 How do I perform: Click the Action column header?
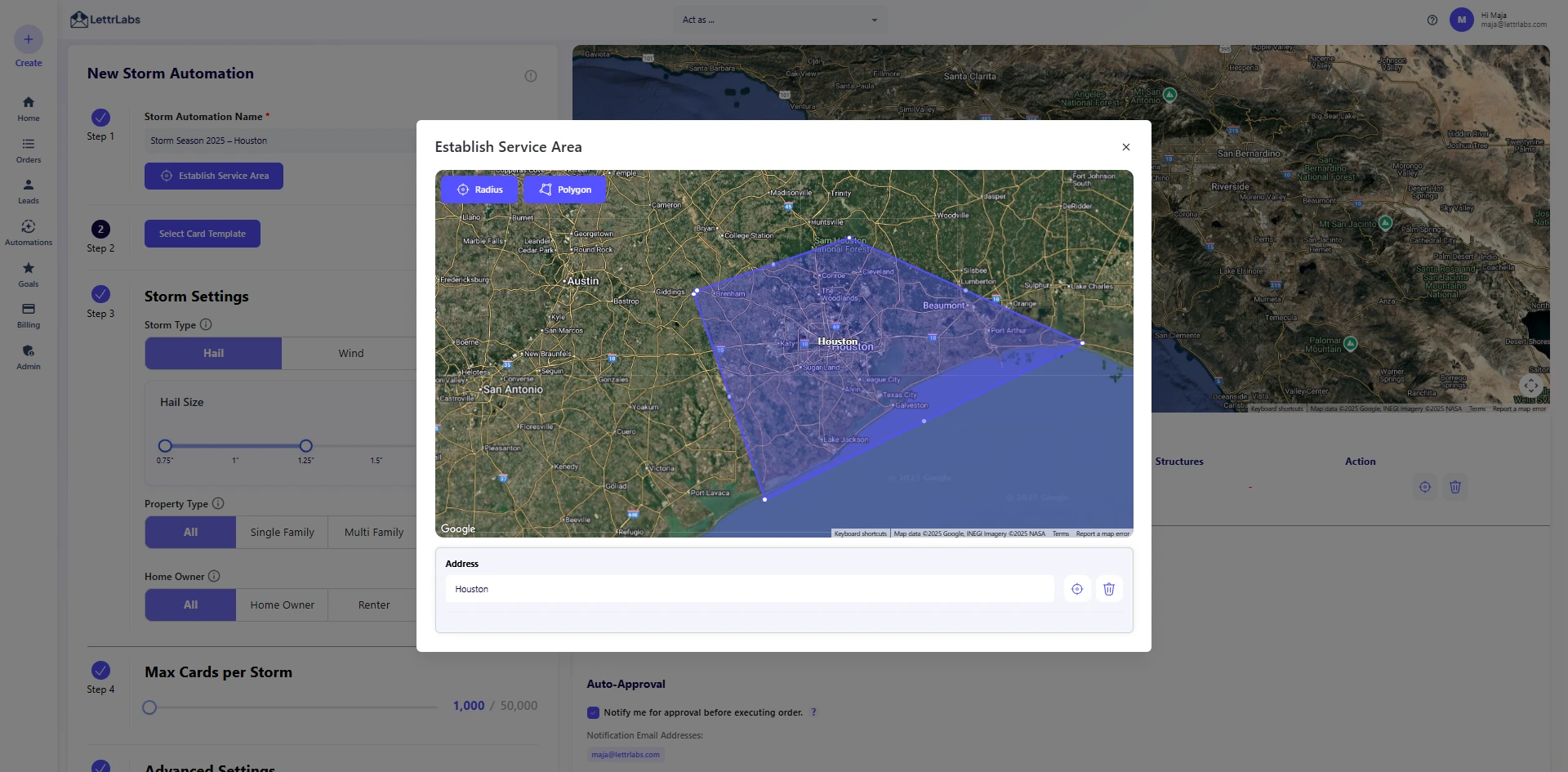pyautogui.click(x=1361, y=462)
